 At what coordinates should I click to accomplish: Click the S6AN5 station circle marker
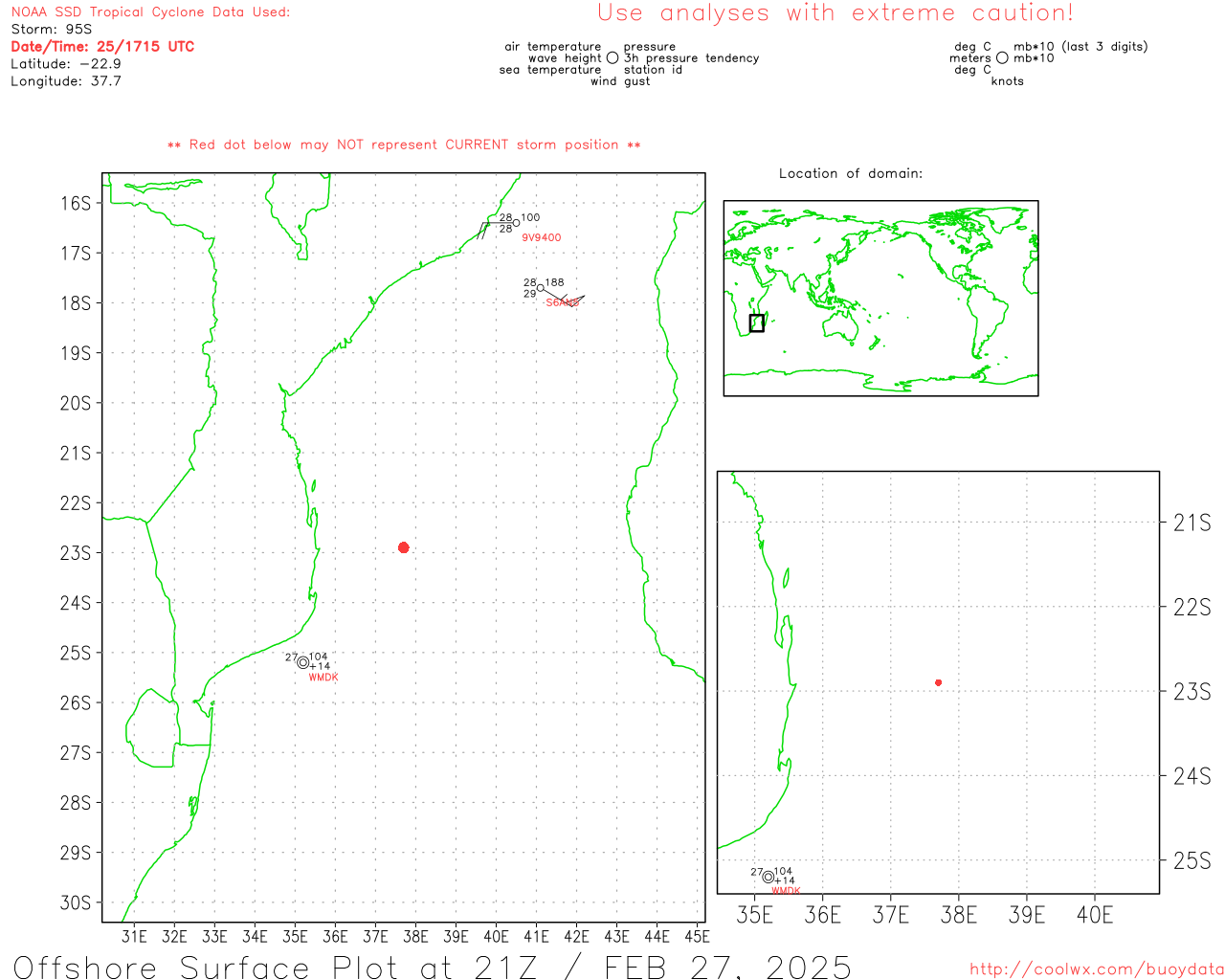coord(541,288)
